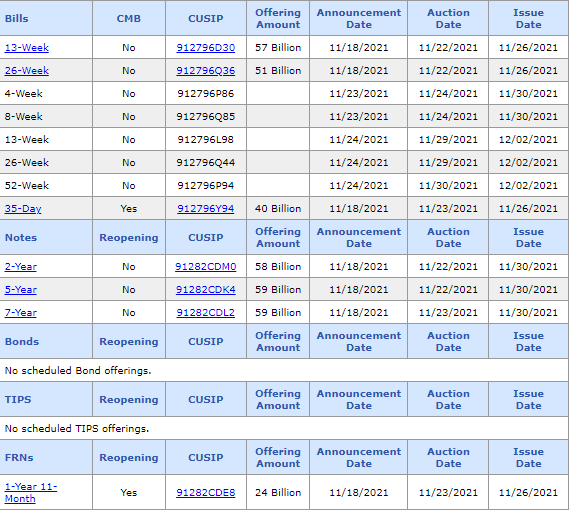
Task: Open the 26-Week bill link
Action: pos(27,71)
